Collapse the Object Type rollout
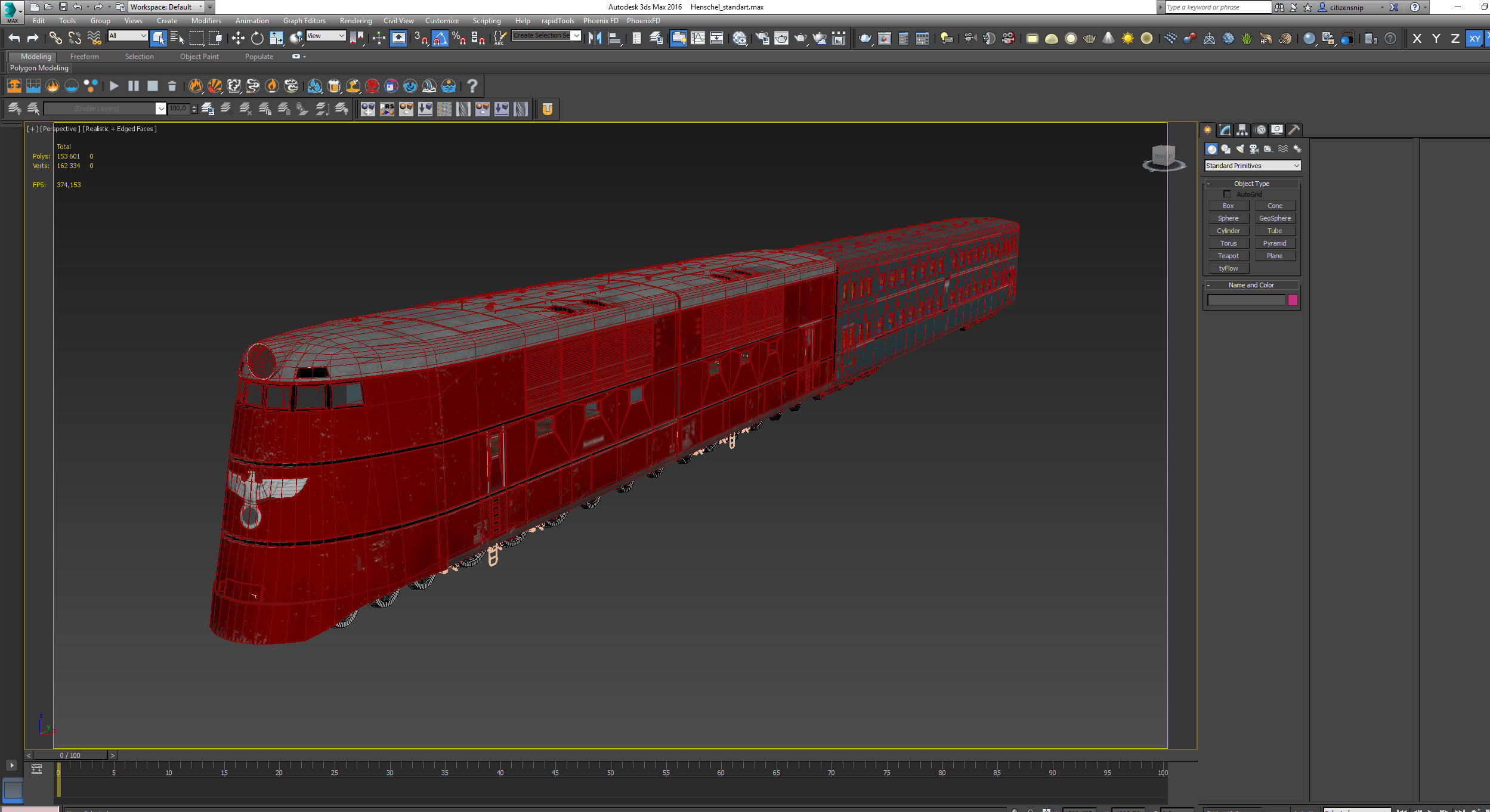Image resolution: width=1490 pixels, height=812 pixels. [1251, 184]
